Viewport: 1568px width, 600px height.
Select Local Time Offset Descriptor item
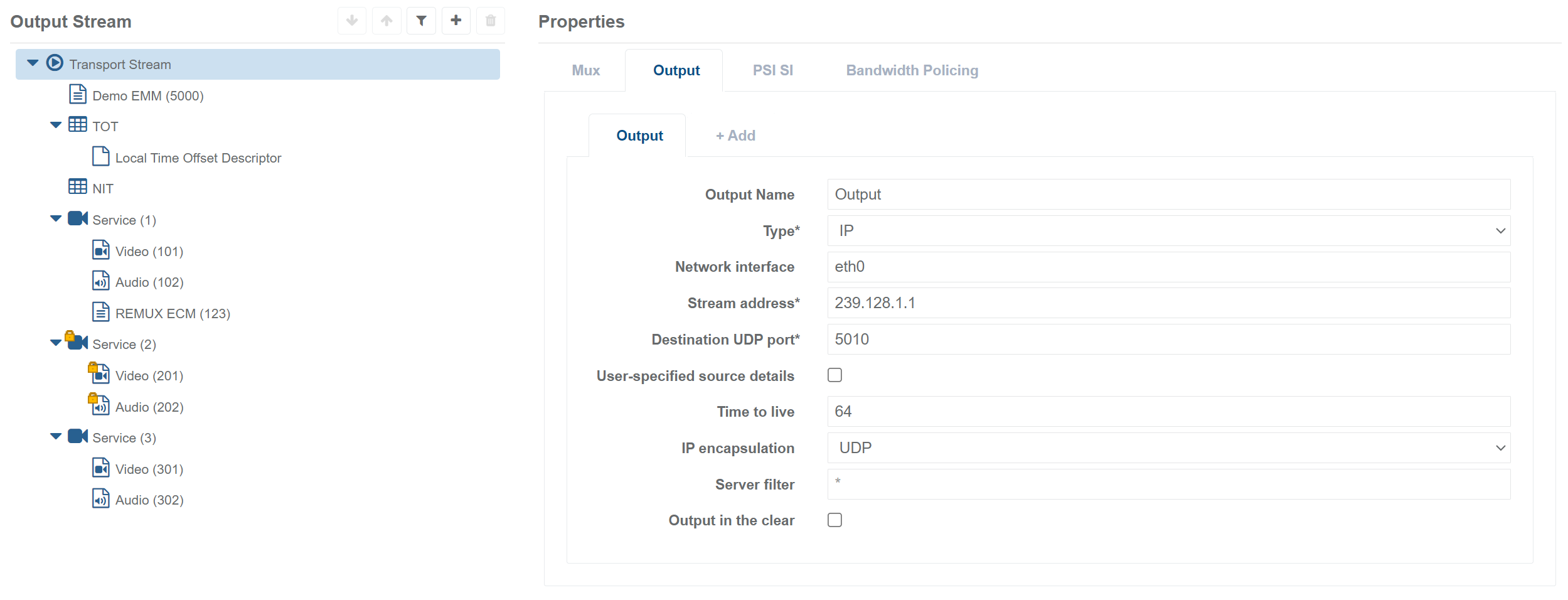[x=198, y=158]
